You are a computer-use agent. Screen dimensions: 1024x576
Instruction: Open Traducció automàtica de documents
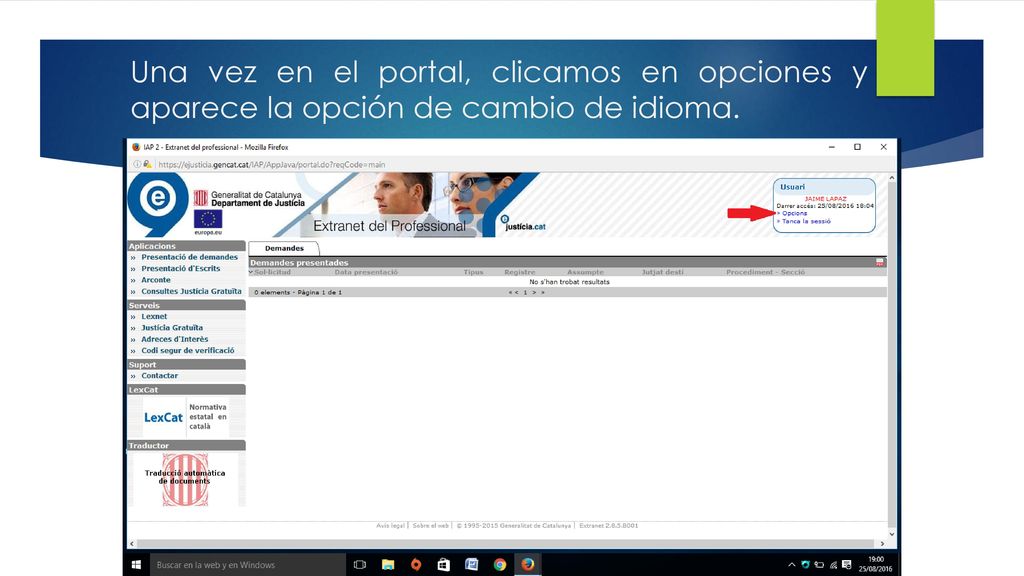(185, 479)
